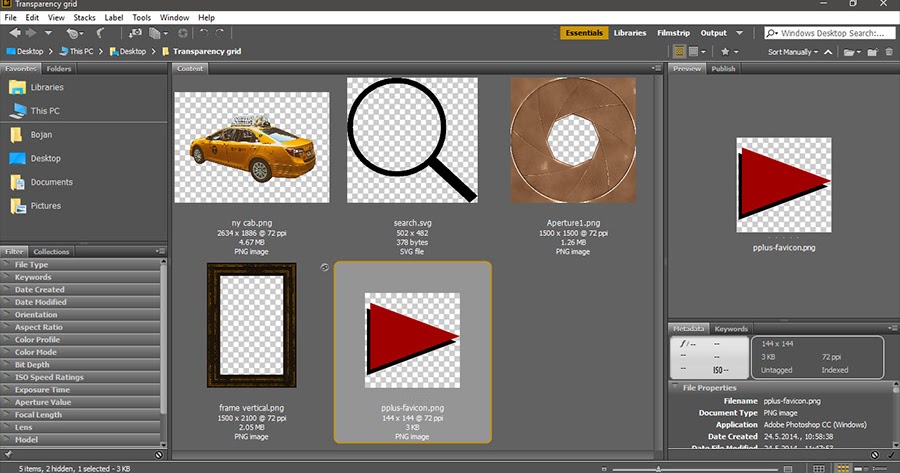The image size is (900, 473).
Task: Click the Rotate 90° counterclockwise icon
Action: pyautogui.click(x=205, y=33)
